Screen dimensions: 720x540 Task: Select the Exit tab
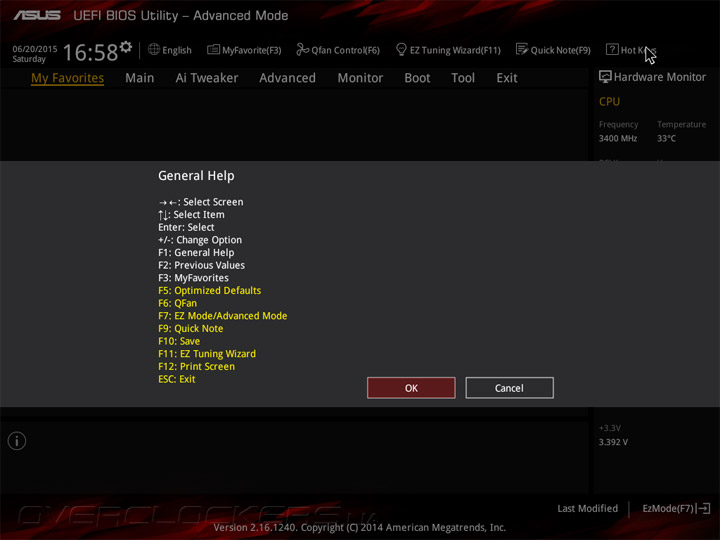507,78
